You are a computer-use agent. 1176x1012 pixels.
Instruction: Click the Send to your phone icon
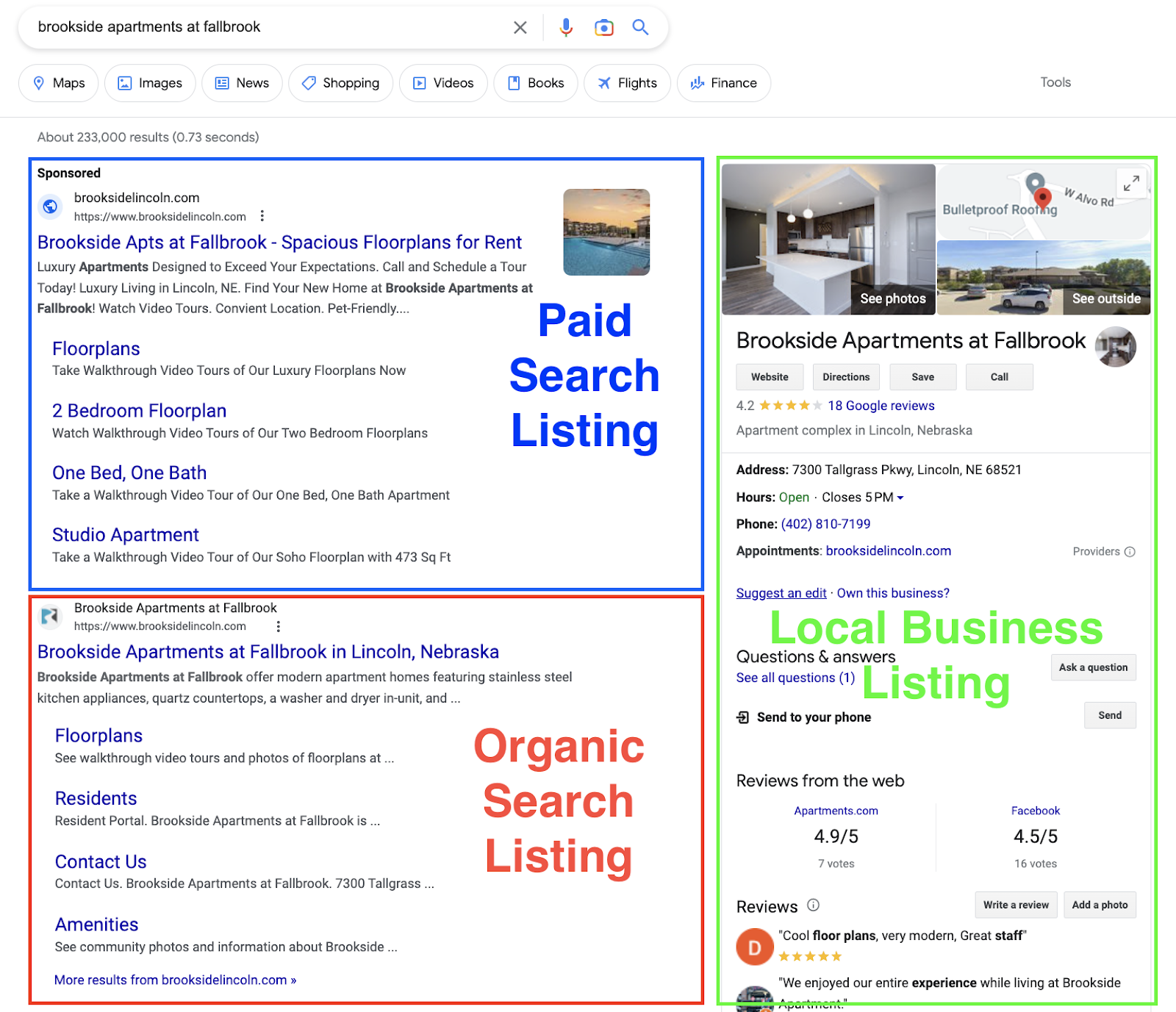743,717
